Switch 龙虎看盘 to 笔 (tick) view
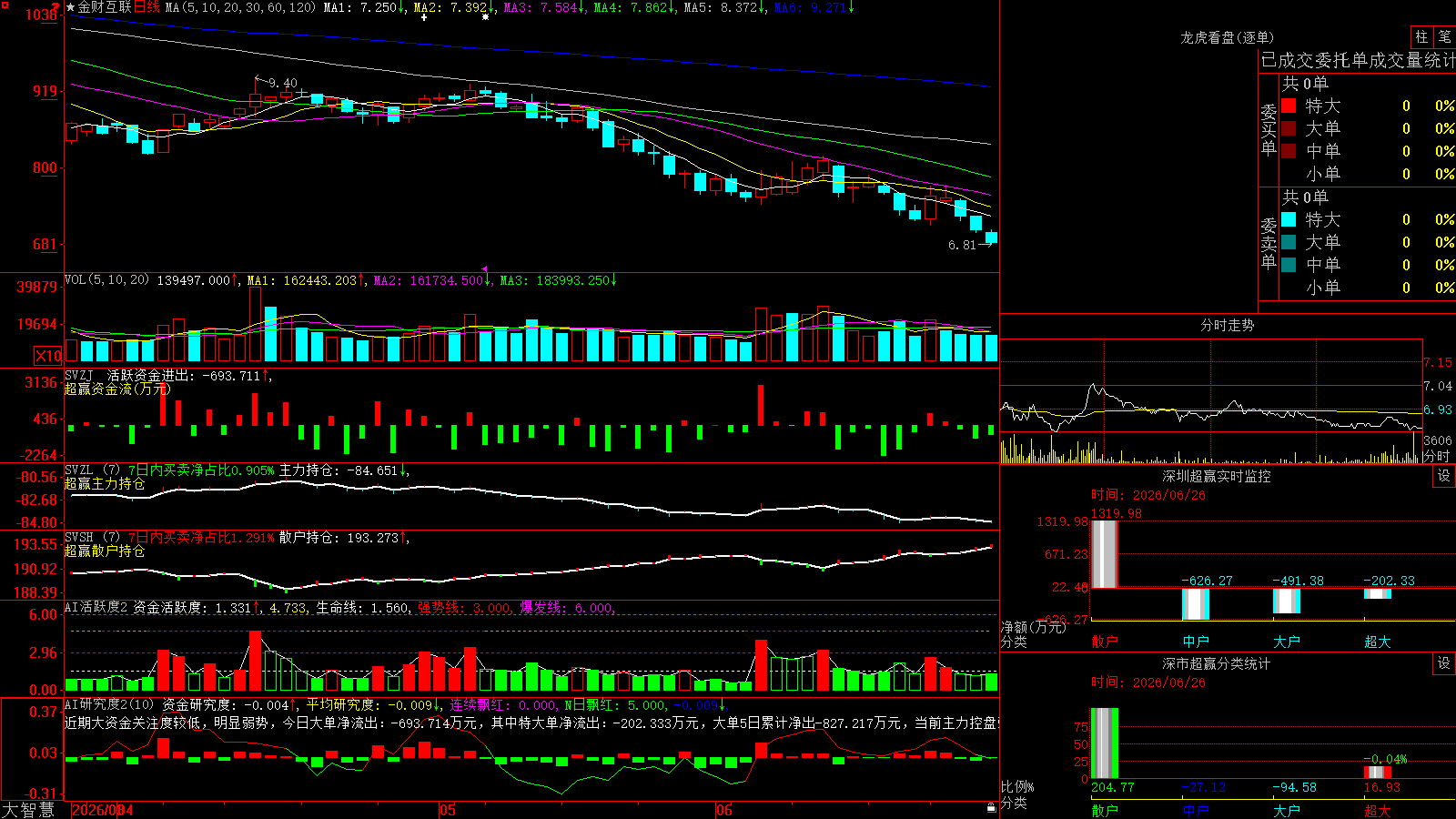Screen dimensions: 1456x819 coord(1444,36)
